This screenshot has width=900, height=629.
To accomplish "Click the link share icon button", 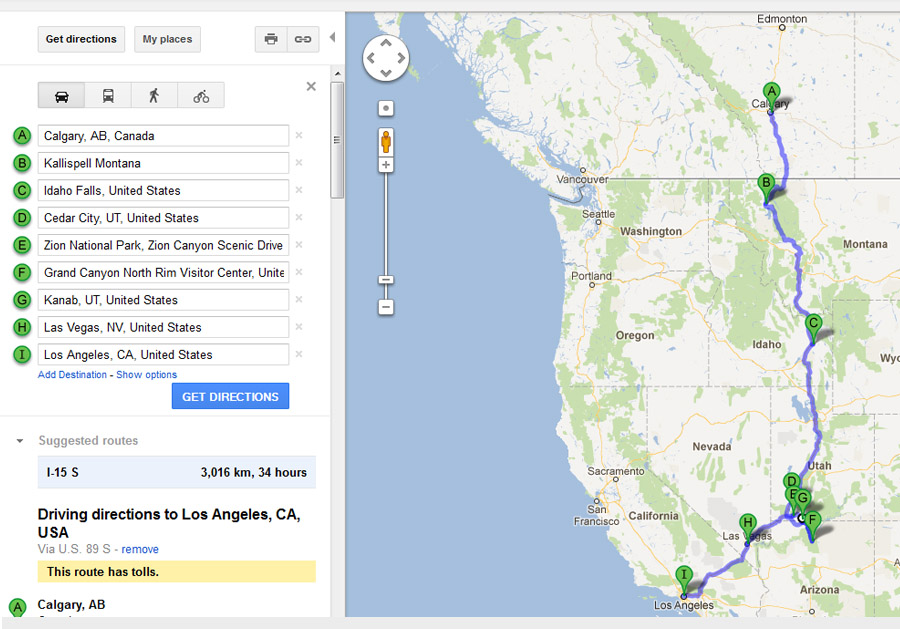I will point(302,39).
